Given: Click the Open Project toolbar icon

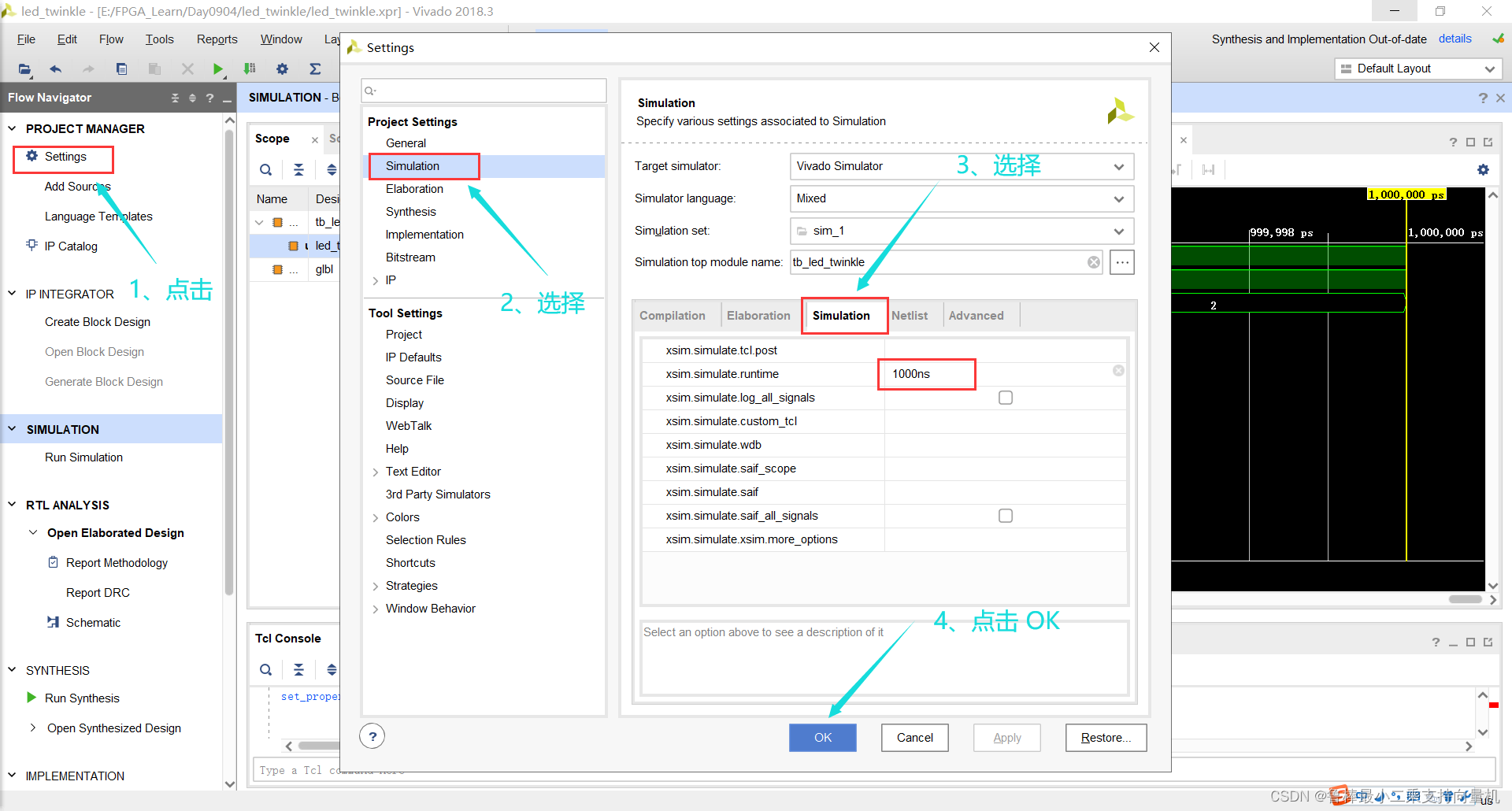Looking at the screenshot, I should (24, 69).
